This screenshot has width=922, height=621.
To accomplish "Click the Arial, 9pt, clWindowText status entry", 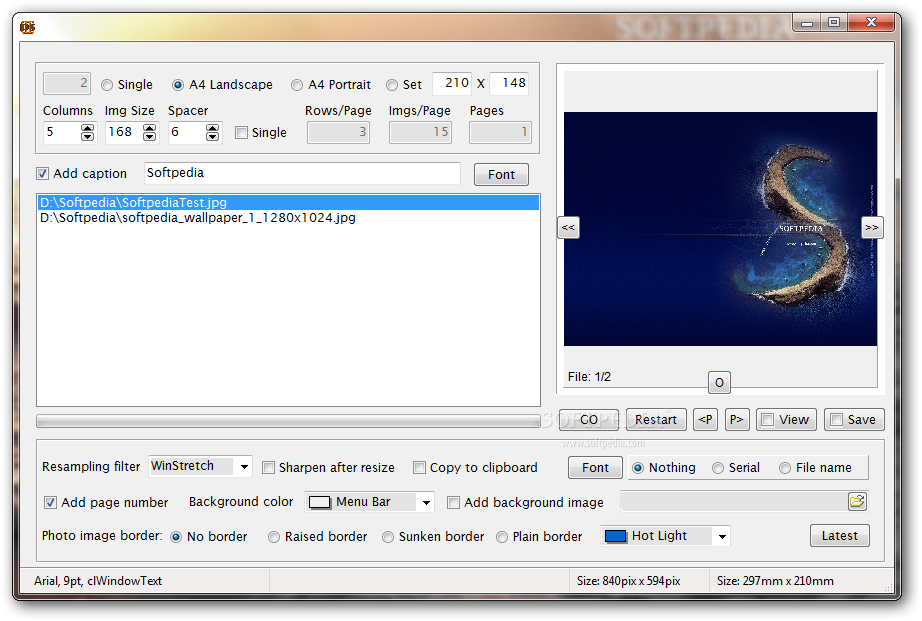I will (98, 581).
